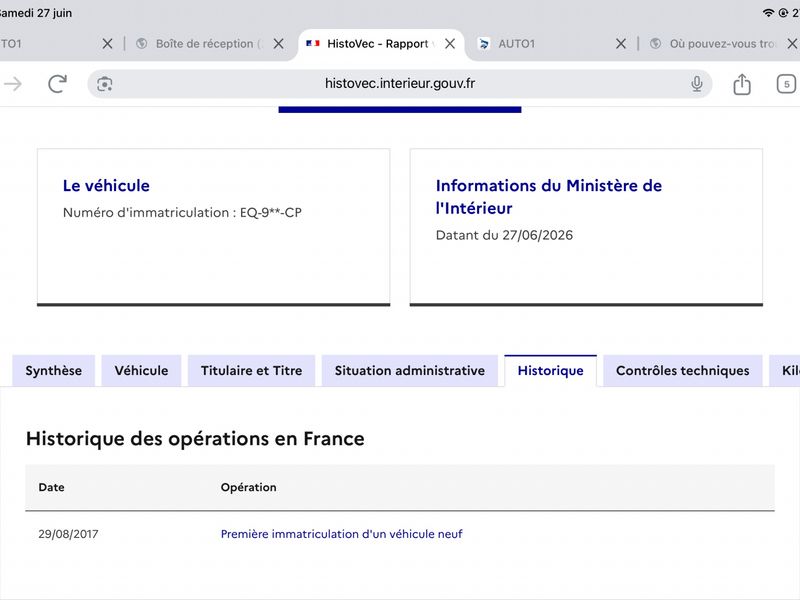Close the second AUTO1 tab
The image size is (800, 600).
click(x=620, y=44)
